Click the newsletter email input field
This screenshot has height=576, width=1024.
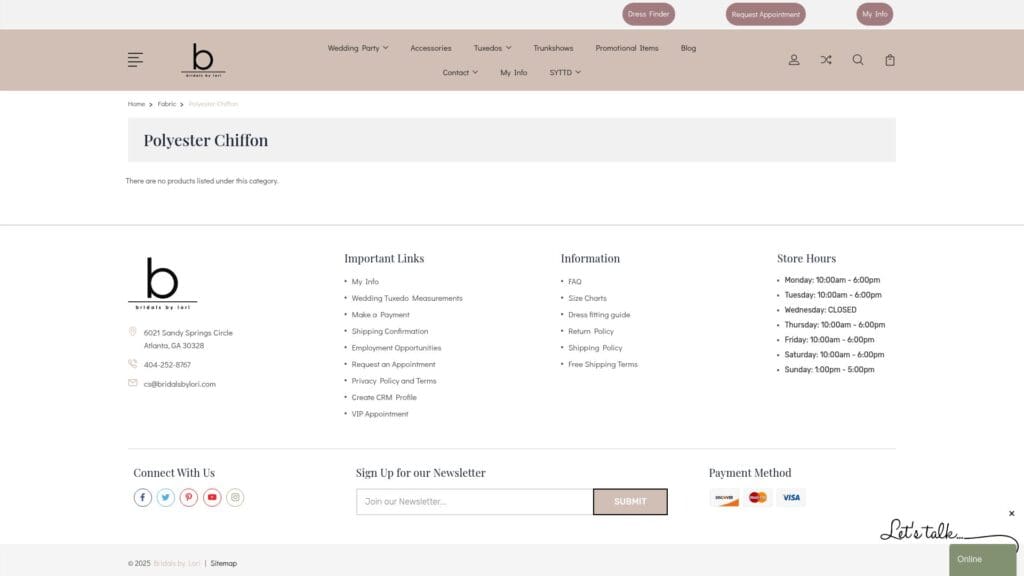(474, 502)
